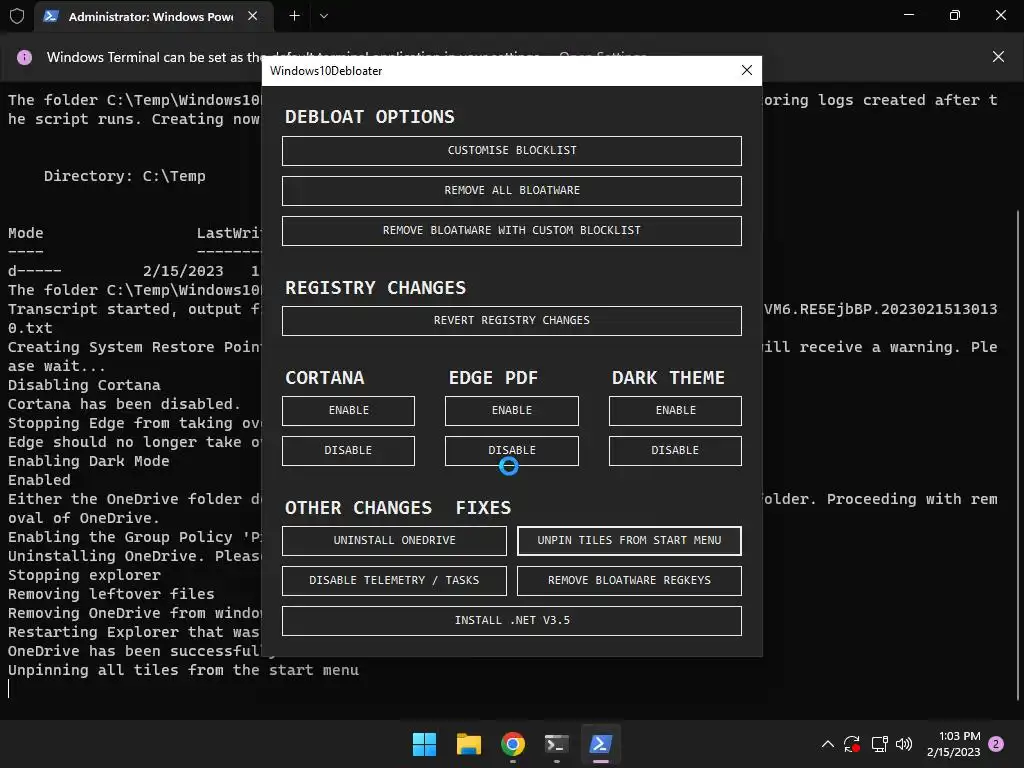This screenshot has height=768, width=1024.
Task: Expand the terminal profile dropdown arrow
Action: 324,16
